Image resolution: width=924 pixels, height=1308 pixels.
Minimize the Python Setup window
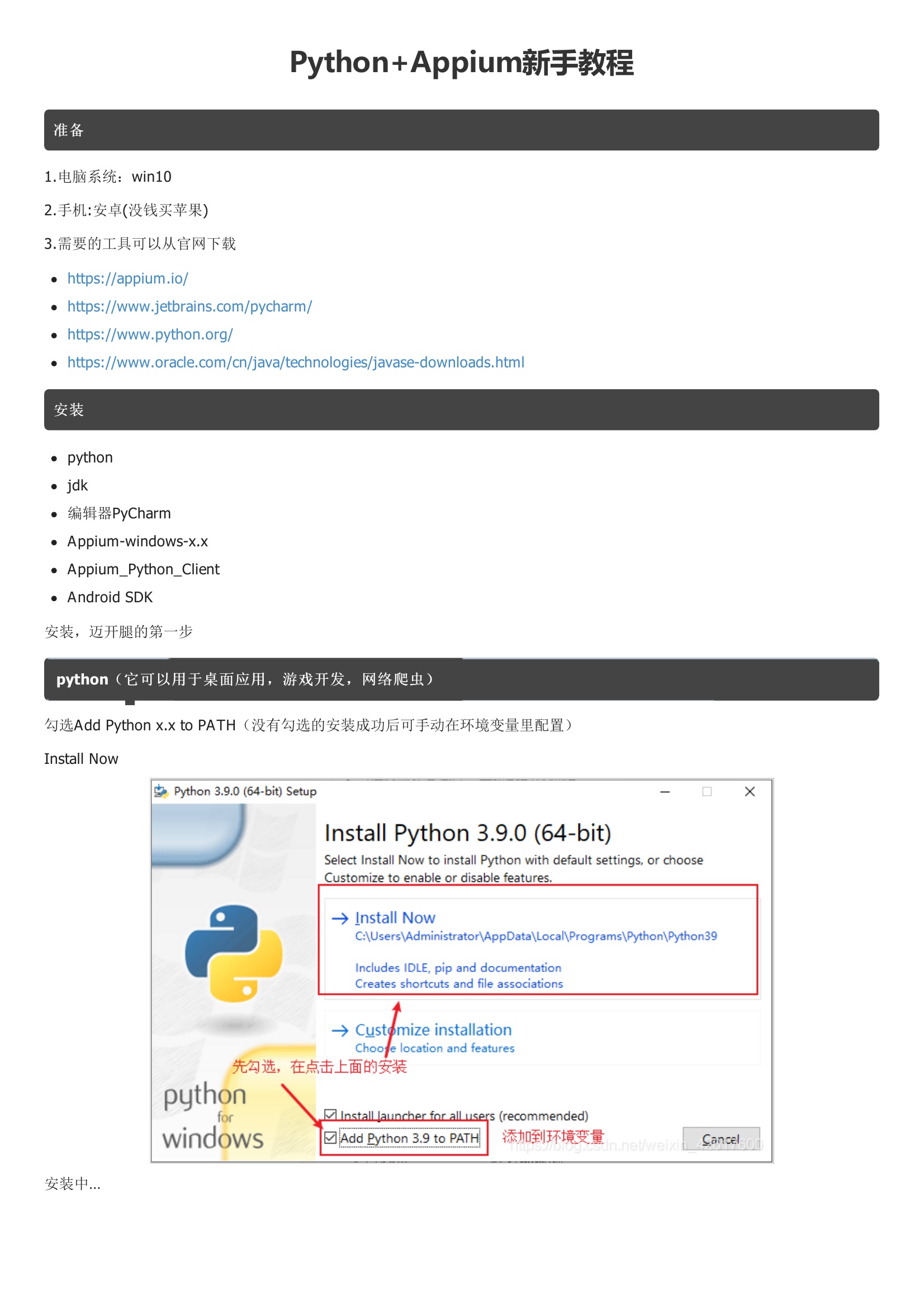coord(665,792)
